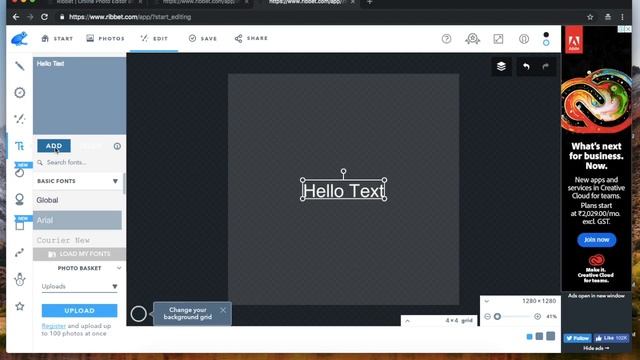The image size is (640, 360).
Task: Open the Share tab
Action: [251, 38]
